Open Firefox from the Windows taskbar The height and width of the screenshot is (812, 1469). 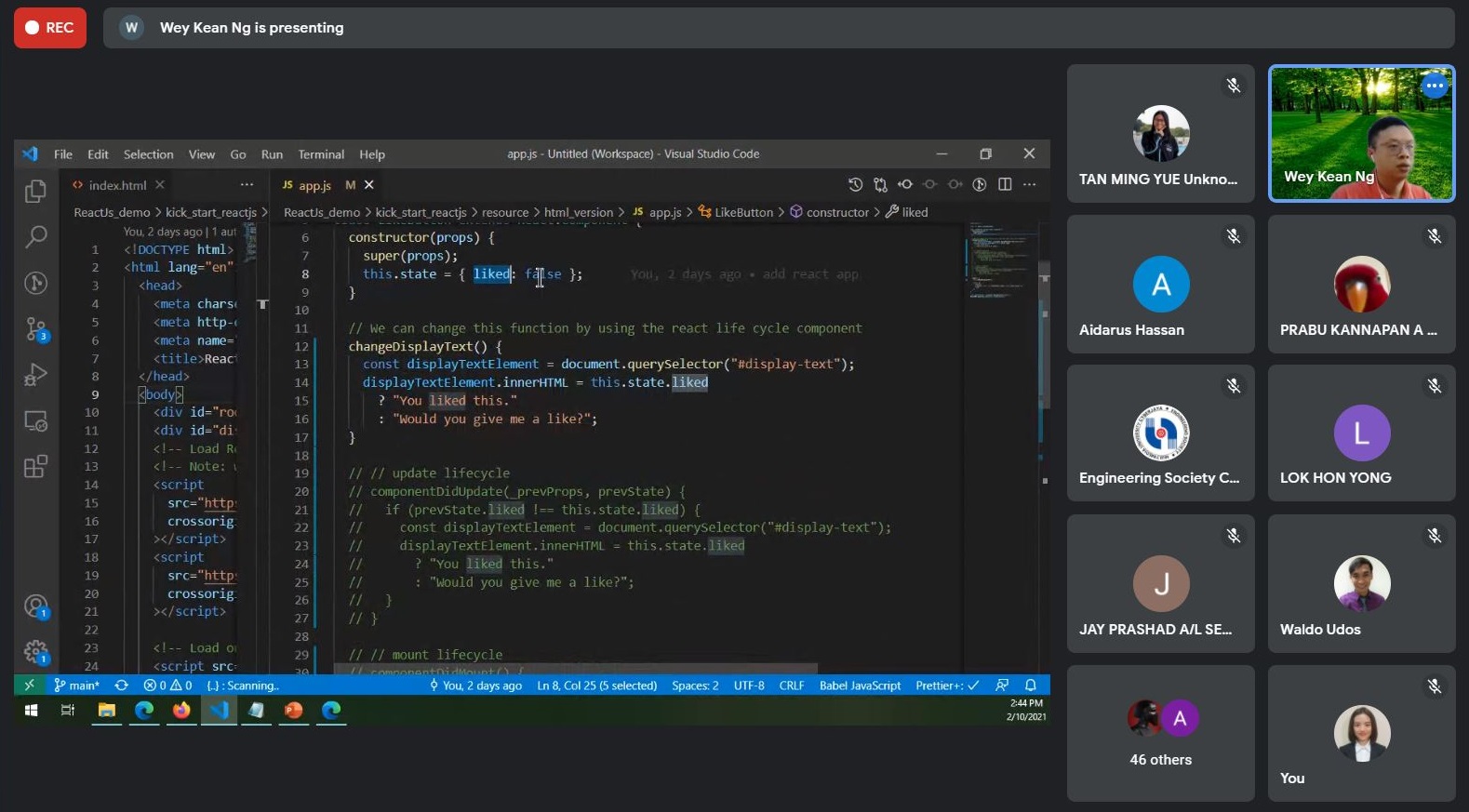coord(181,711)
